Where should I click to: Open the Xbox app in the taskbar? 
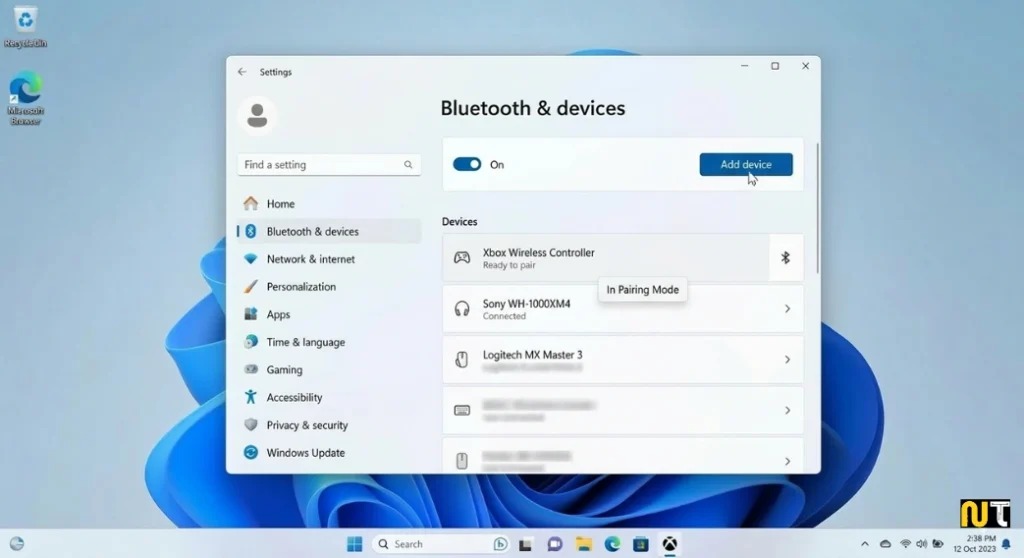pos(670,544)
